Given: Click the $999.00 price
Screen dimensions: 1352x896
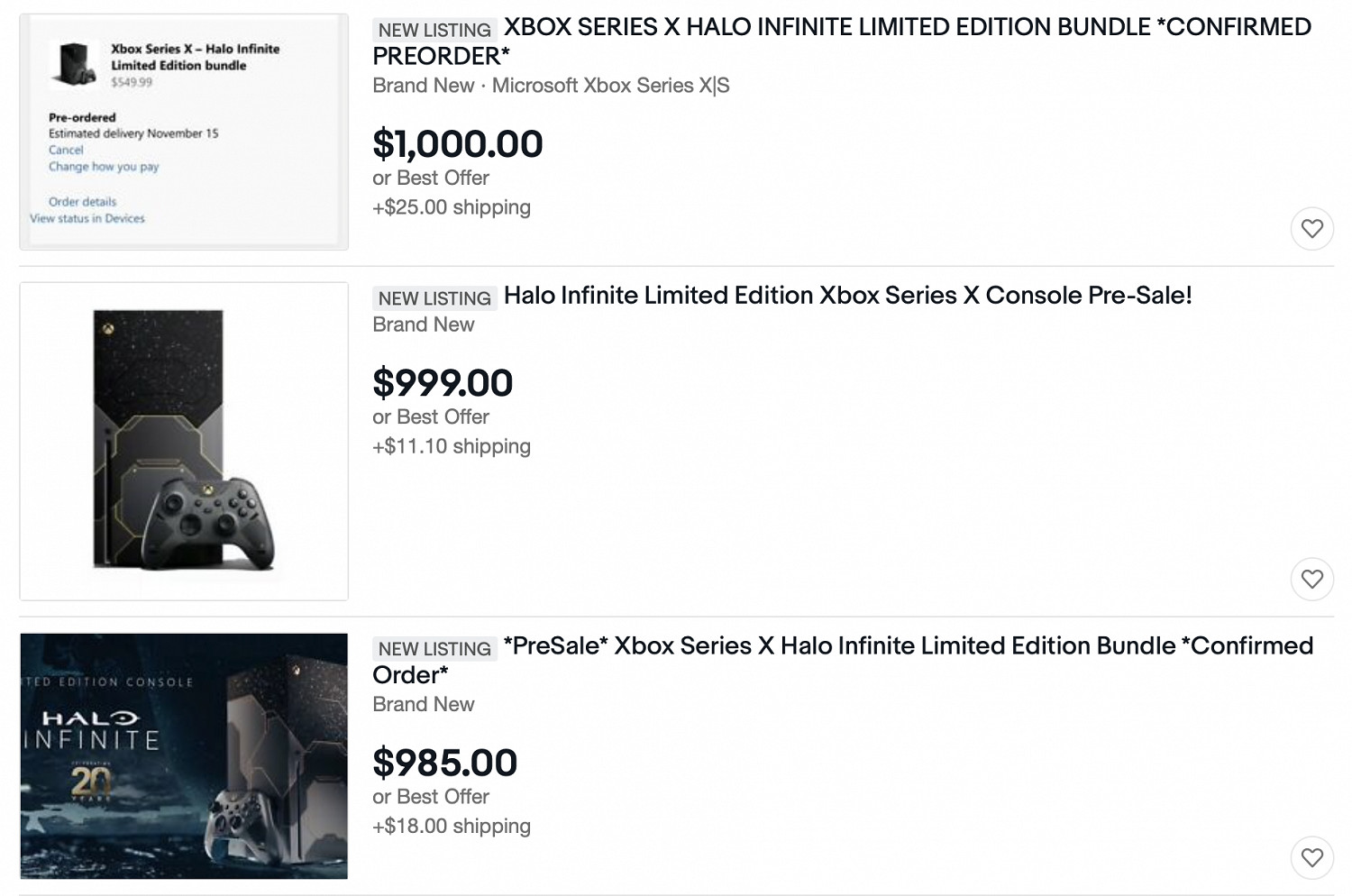Looking at the screenshot, I should click(443, 383).
